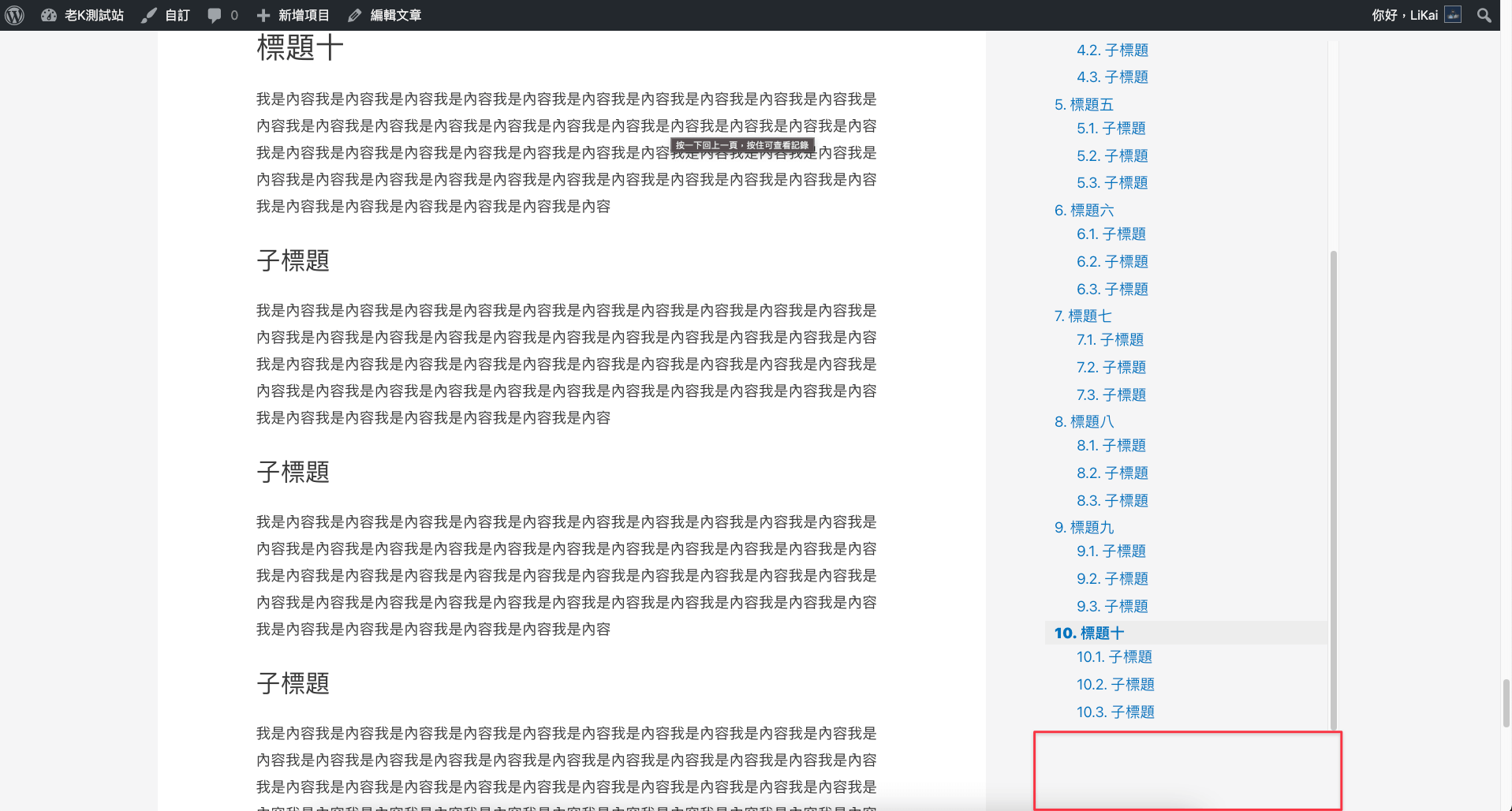The width and height of the screenshot is (1512, 811).
Task: Click the page scrollbar thumb at right edge
Action: coord(1506,703)
